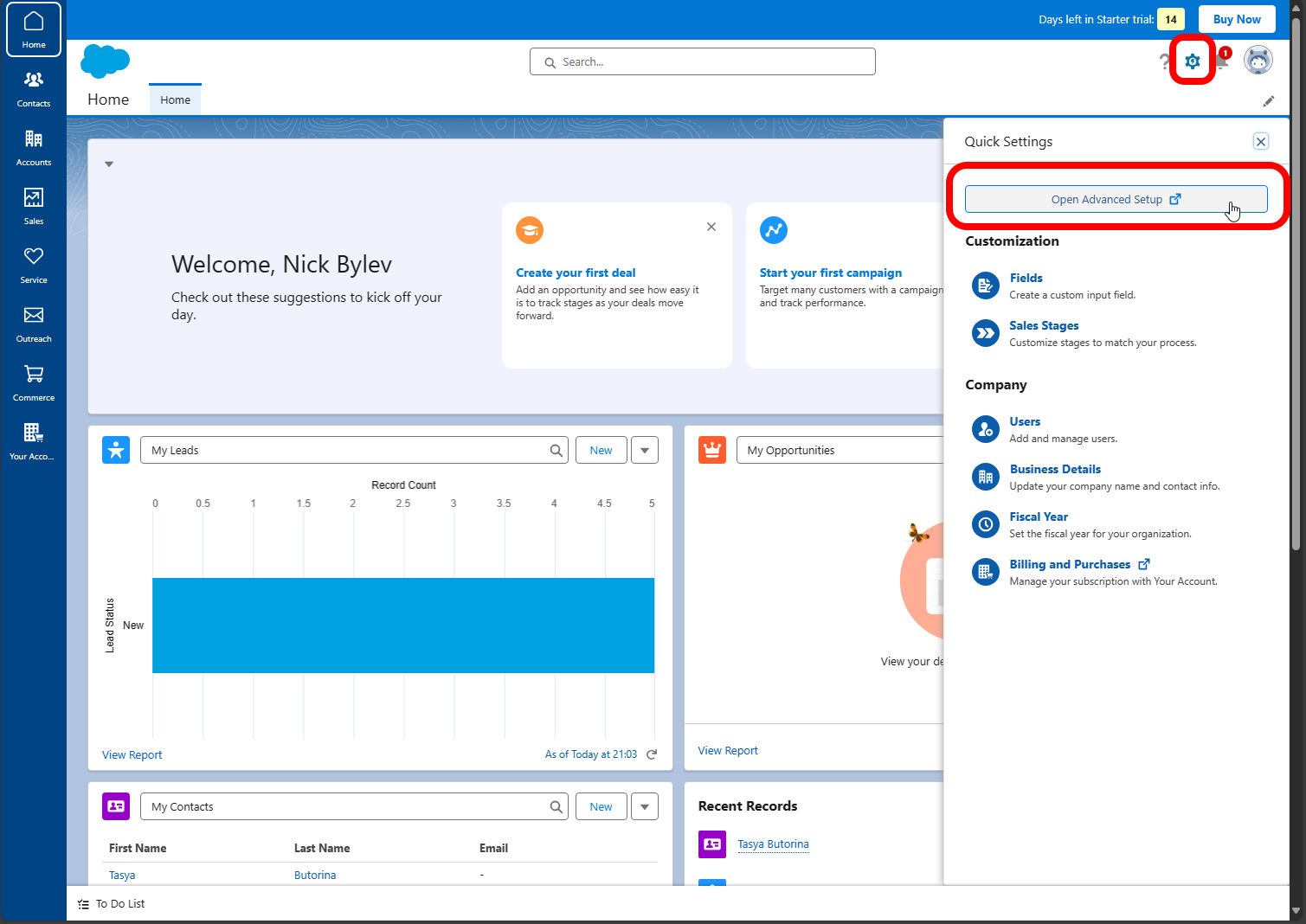Expand the My Leads actions dropdown
1306x924 pixels.
coord(645,450)
